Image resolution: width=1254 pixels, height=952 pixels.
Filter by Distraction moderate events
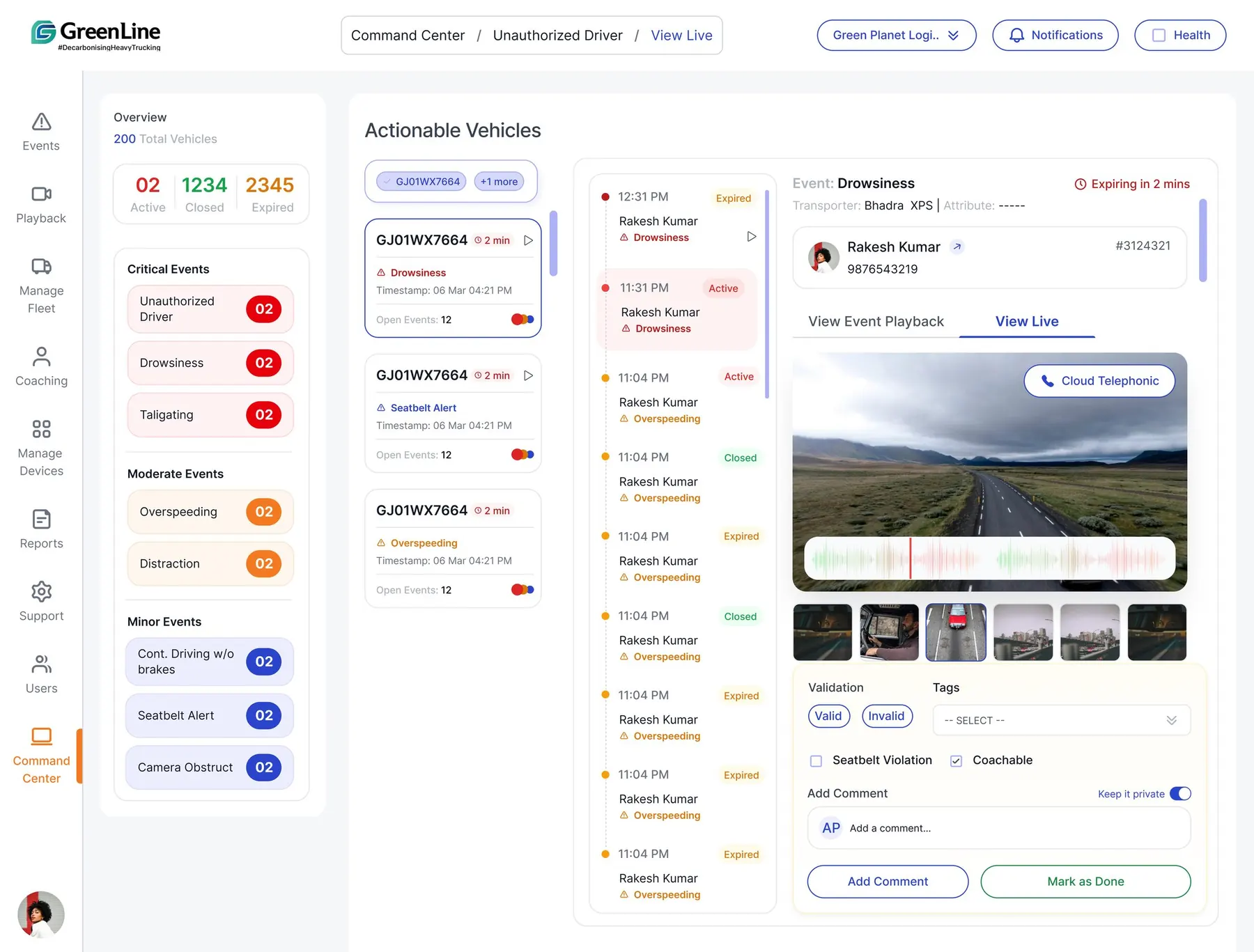pyautogui.click(x=210, y=563)
